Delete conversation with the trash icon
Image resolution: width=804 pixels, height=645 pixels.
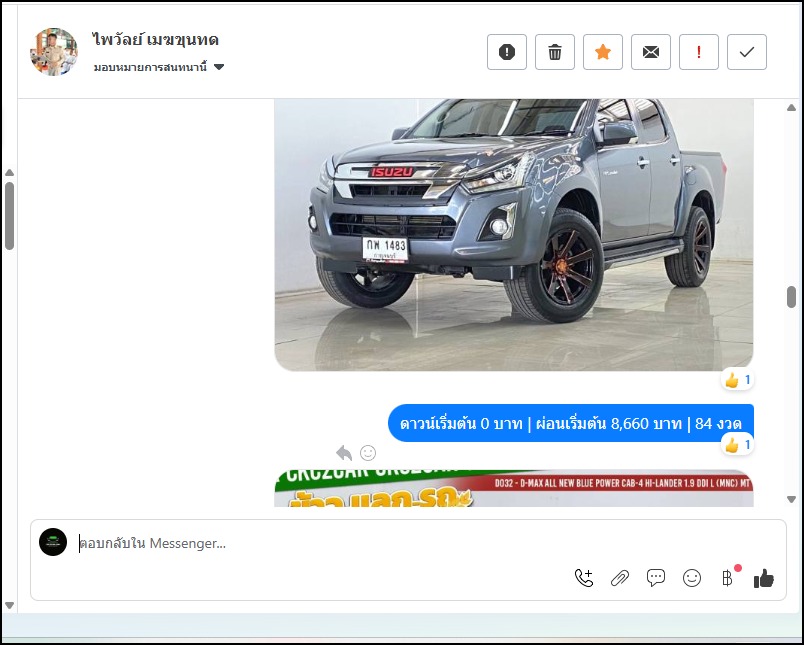coord(555,52)
